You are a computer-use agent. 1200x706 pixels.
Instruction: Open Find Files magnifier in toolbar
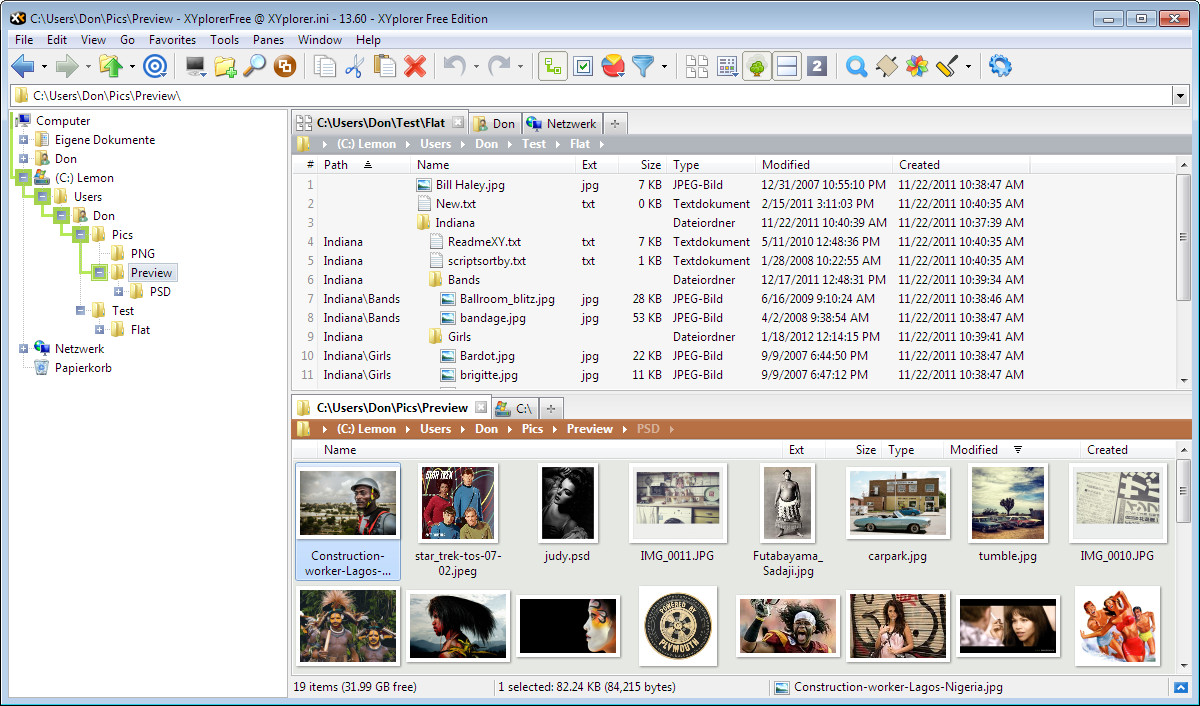coord(255,67)
